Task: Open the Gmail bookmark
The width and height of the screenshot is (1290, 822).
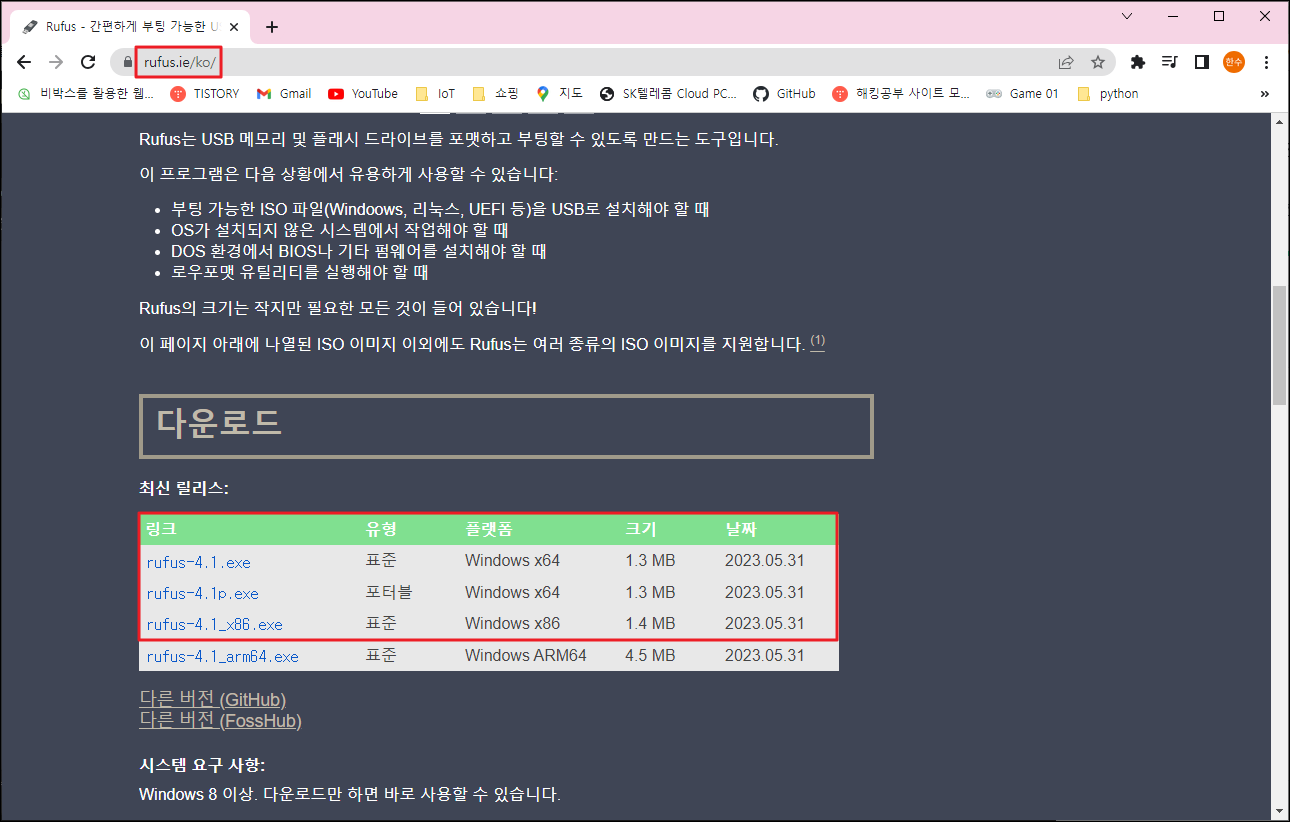Action: tap(284, 94)
